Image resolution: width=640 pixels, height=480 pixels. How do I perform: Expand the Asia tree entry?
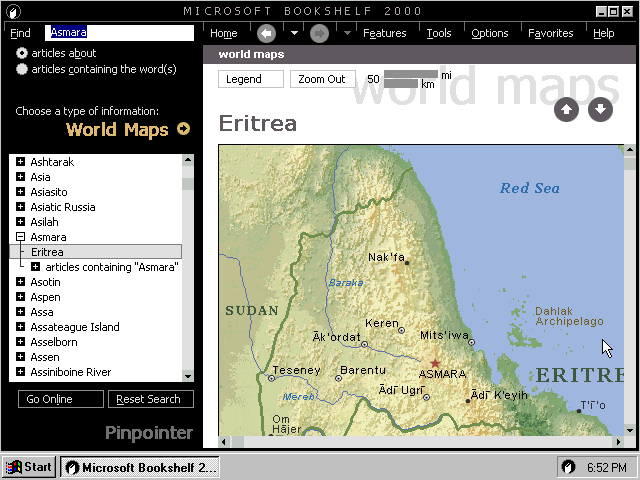point(20,177)
